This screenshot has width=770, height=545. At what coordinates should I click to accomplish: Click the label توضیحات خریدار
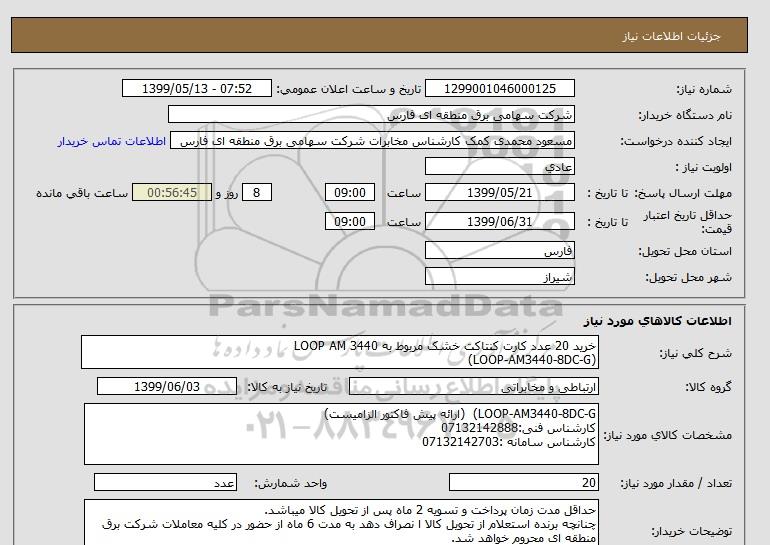tap(692, 531)
